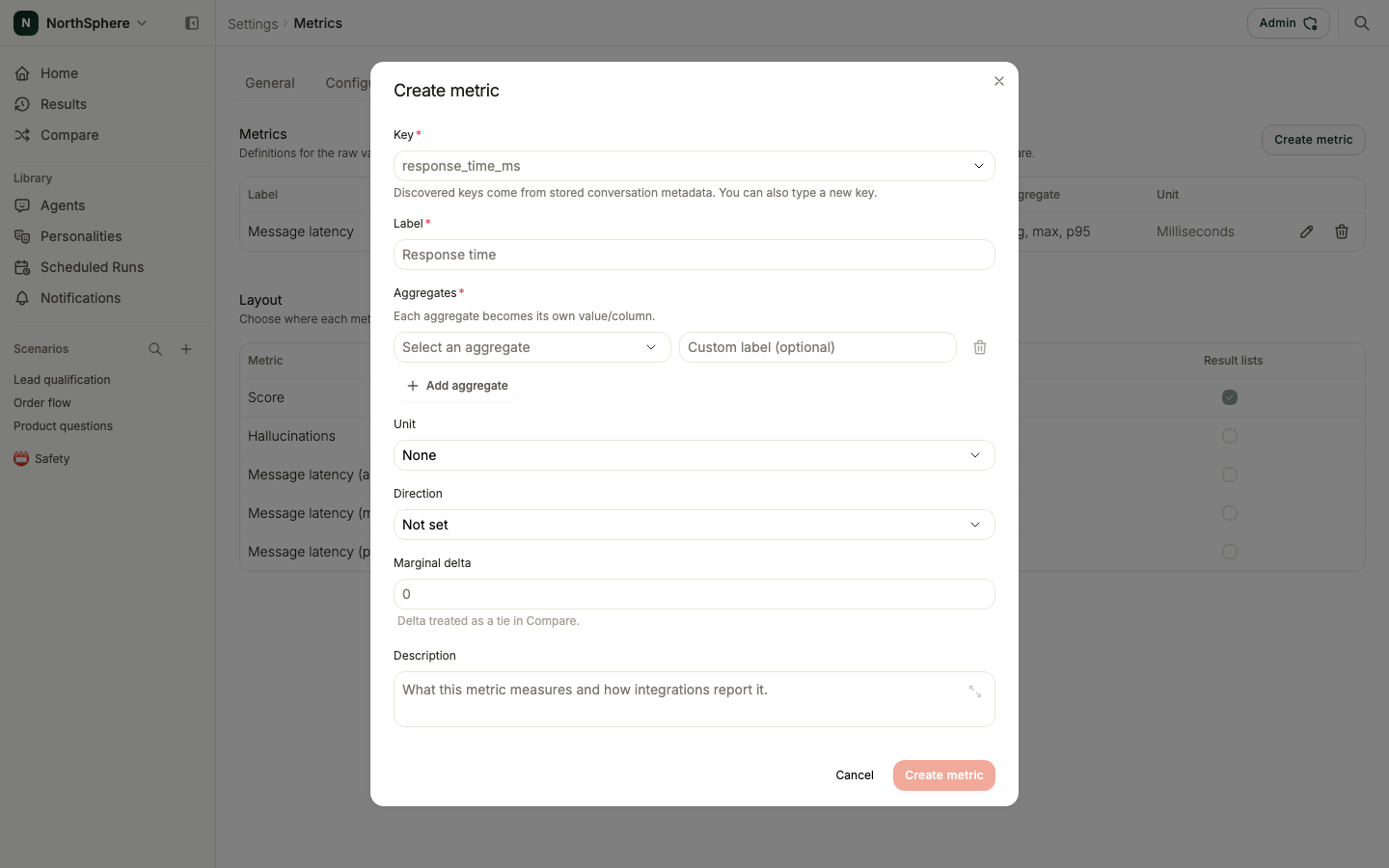Image resolution: width=1389 pixels, height=868 pixels.
Task: Click the Label input field
Action: pos(694,255)
